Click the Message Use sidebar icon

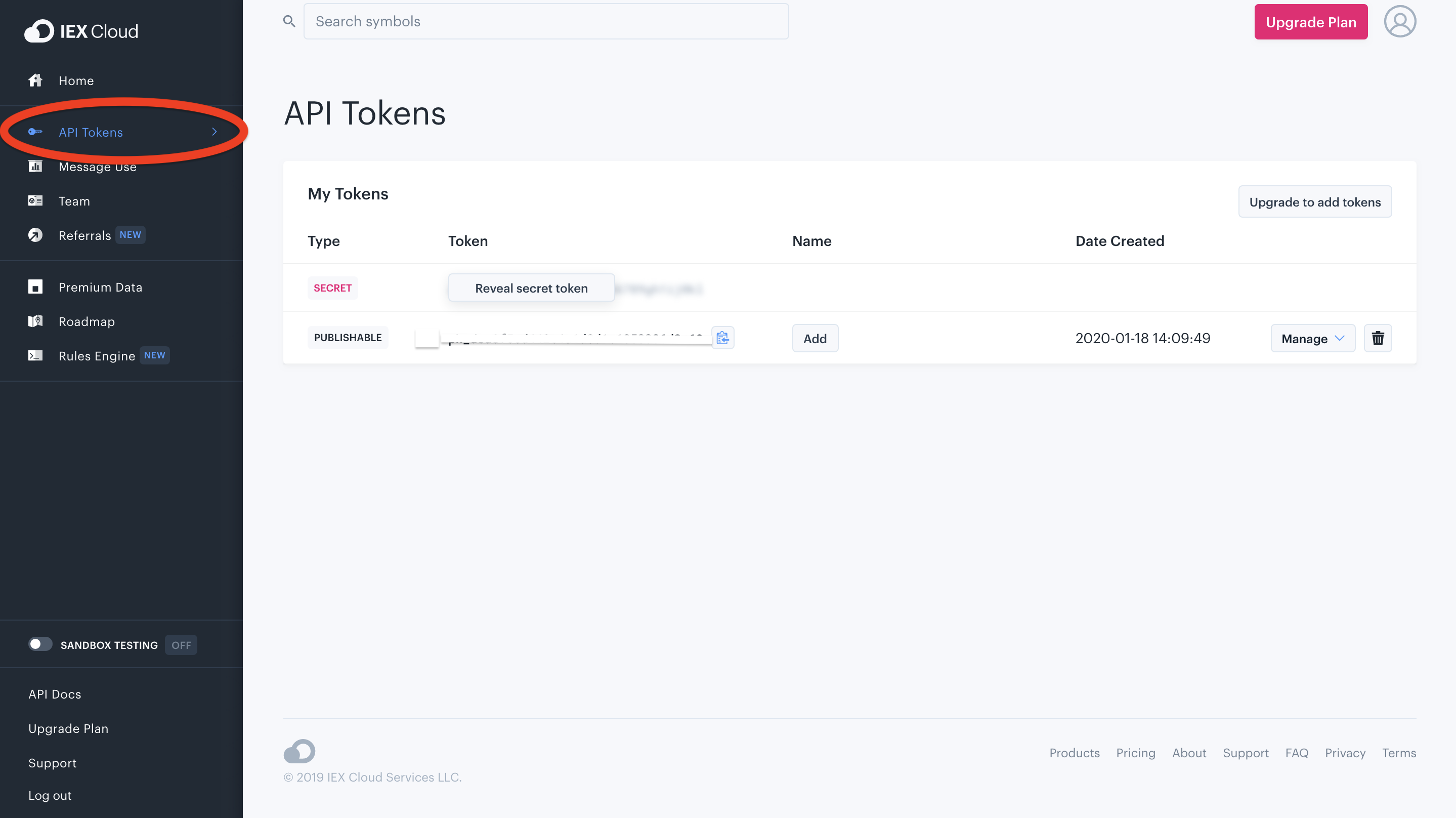pos(36,166)
